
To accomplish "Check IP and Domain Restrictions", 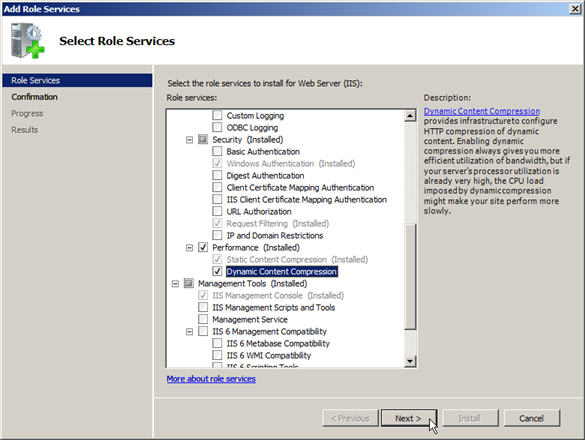I will pyautogui.click(x=217, y=235).
